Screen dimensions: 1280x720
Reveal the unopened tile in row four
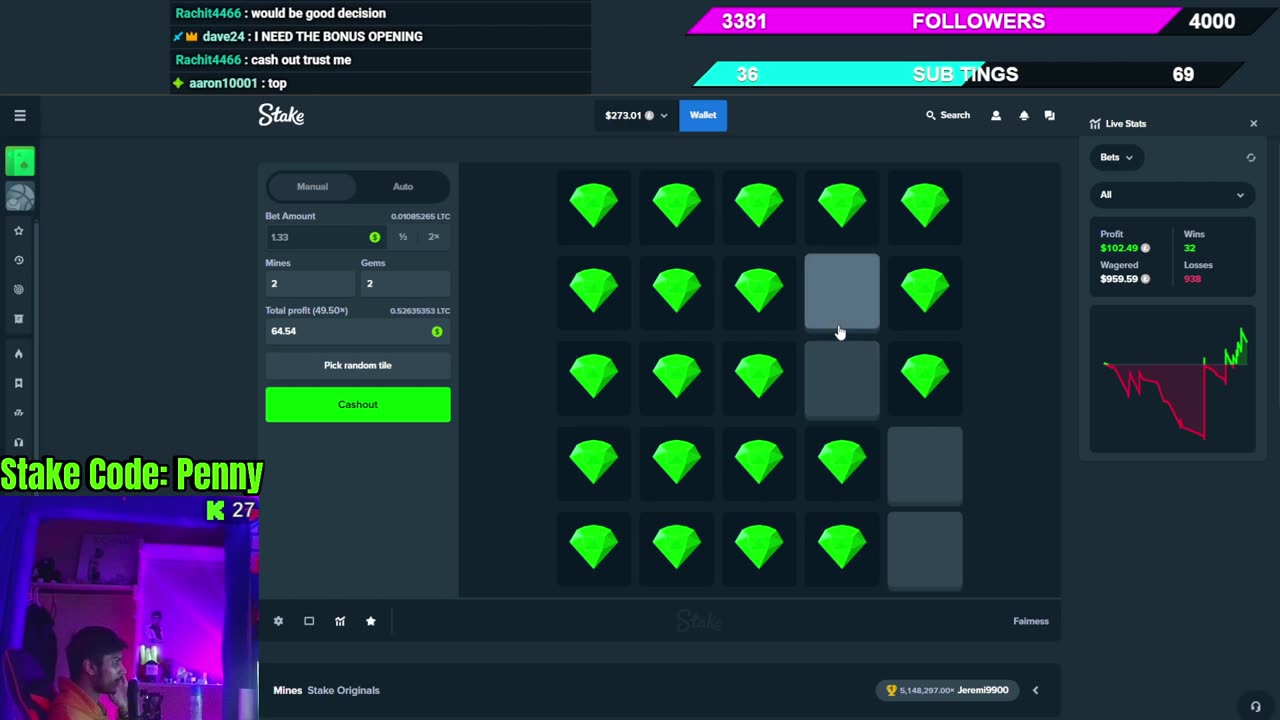pyautogui.click(x=925, y=465)
